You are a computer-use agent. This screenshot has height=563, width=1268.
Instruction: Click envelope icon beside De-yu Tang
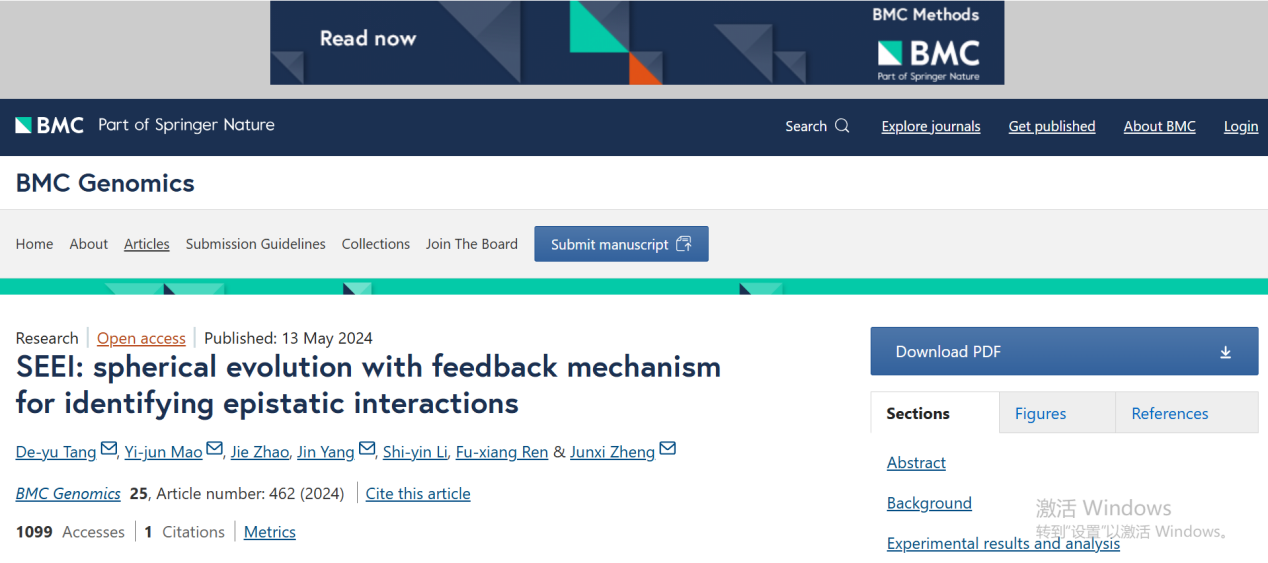(109, 449)
